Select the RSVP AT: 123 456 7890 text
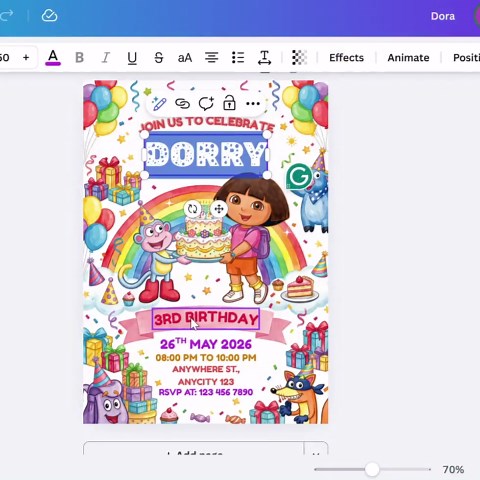Viewport: 480px width, 480px height. tap(206, 392)
